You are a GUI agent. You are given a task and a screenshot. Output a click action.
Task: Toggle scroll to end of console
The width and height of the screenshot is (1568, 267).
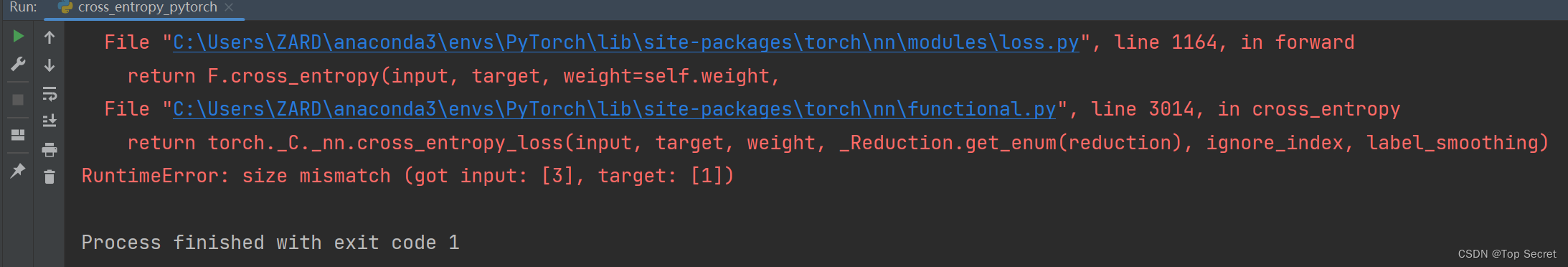(49, 121)
